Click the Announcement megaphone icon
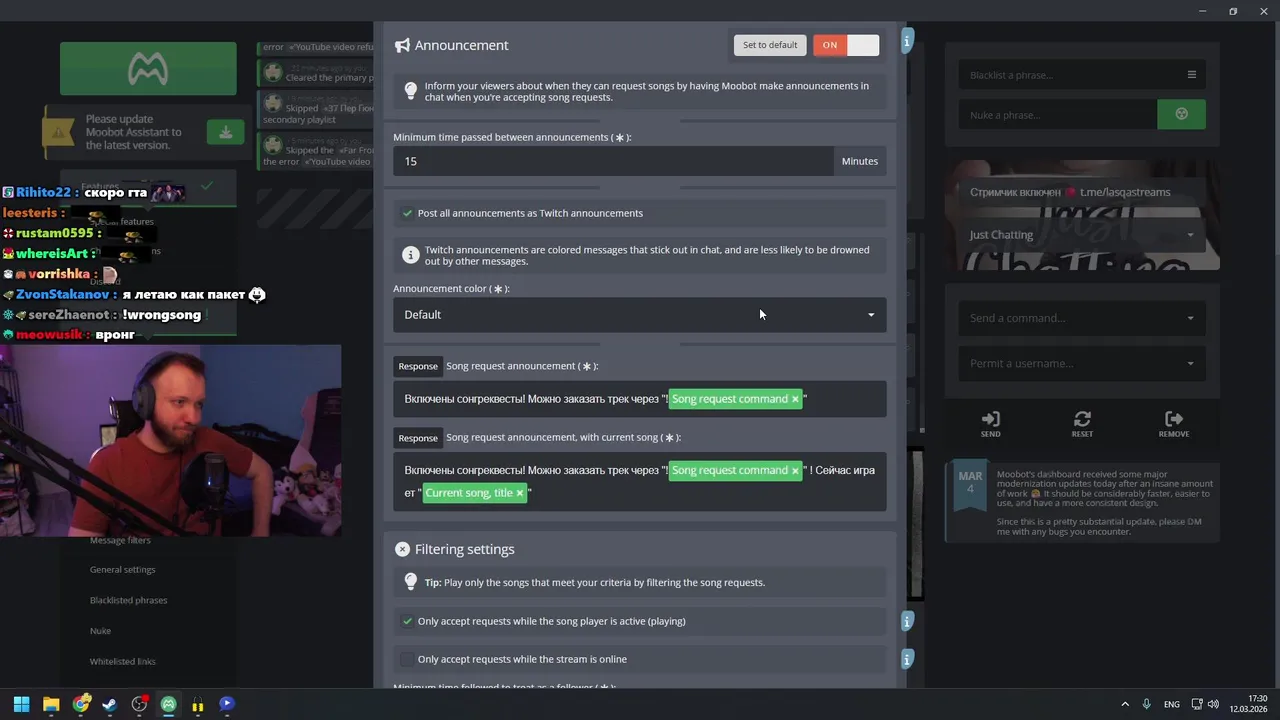The image size is (1280, 720). click(402, 46)
